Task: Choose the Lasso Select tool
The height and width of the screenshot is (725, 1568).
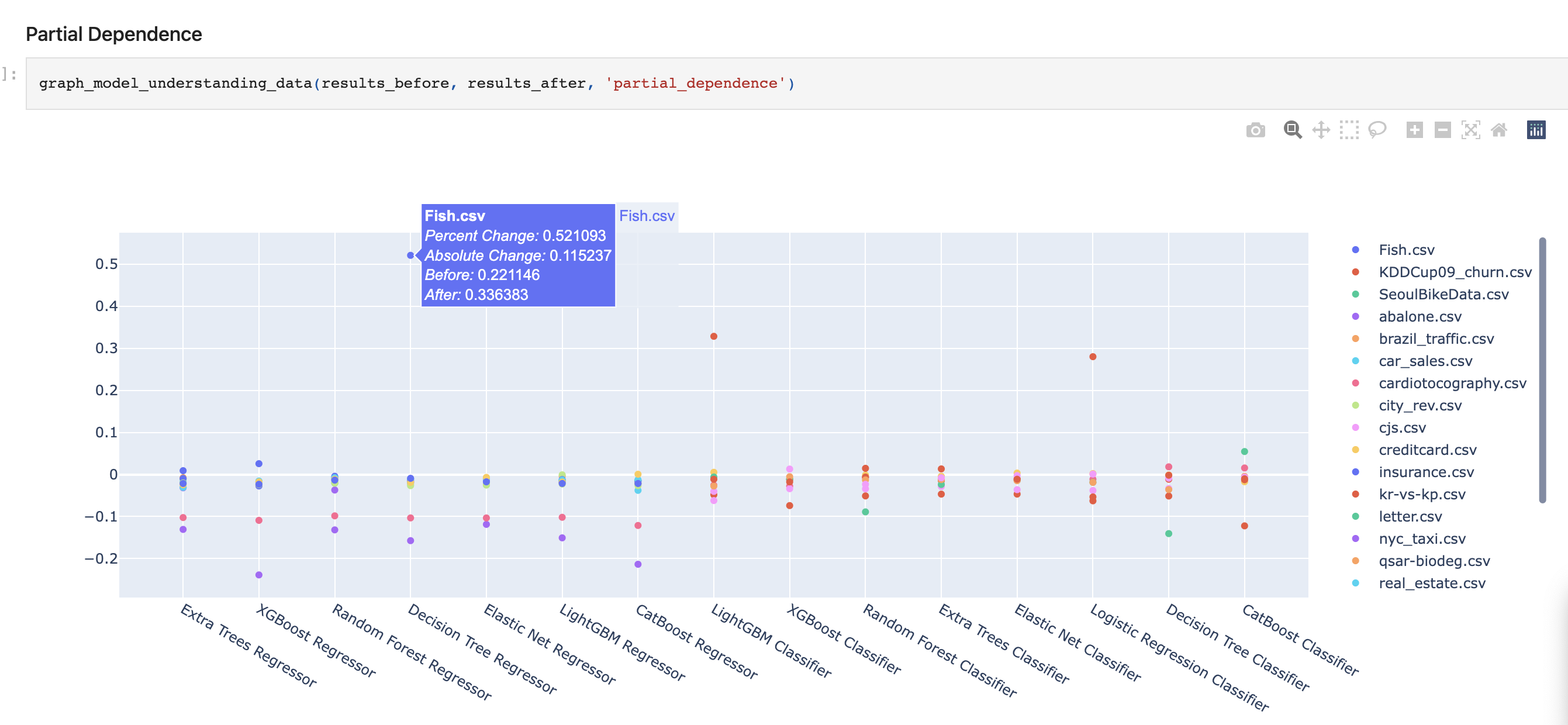Action: pyautogui.click(x=1377, y=130)
